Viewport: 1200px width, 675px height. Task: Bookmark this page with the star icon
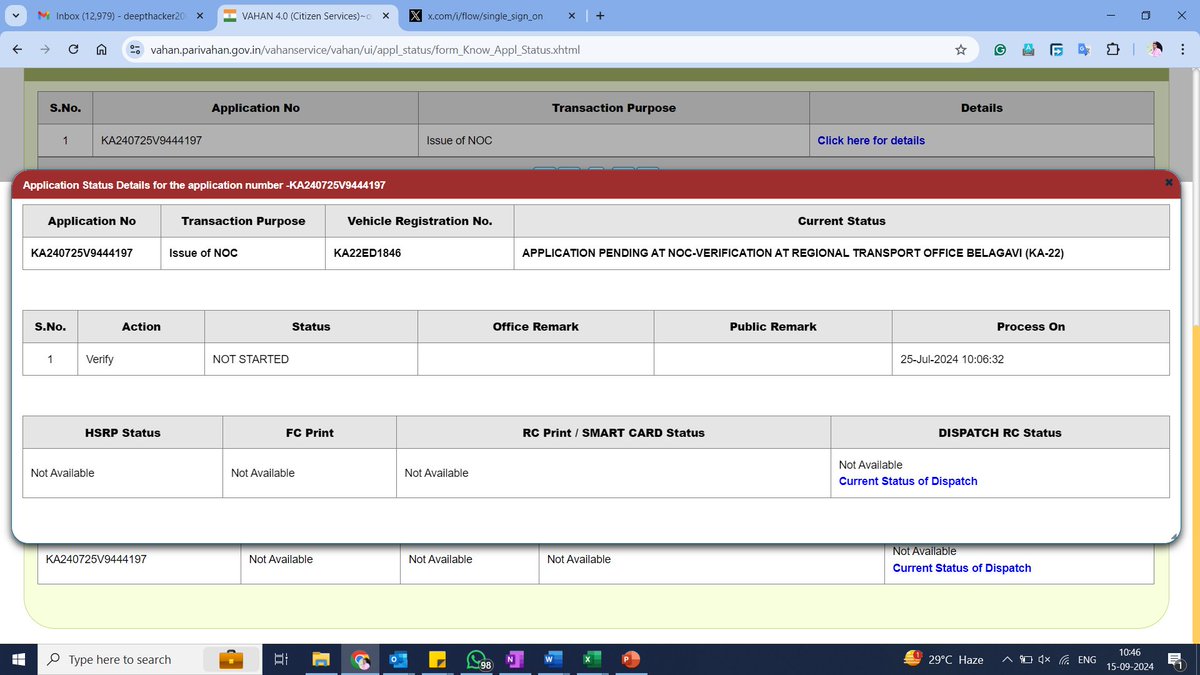click(960, 49)
